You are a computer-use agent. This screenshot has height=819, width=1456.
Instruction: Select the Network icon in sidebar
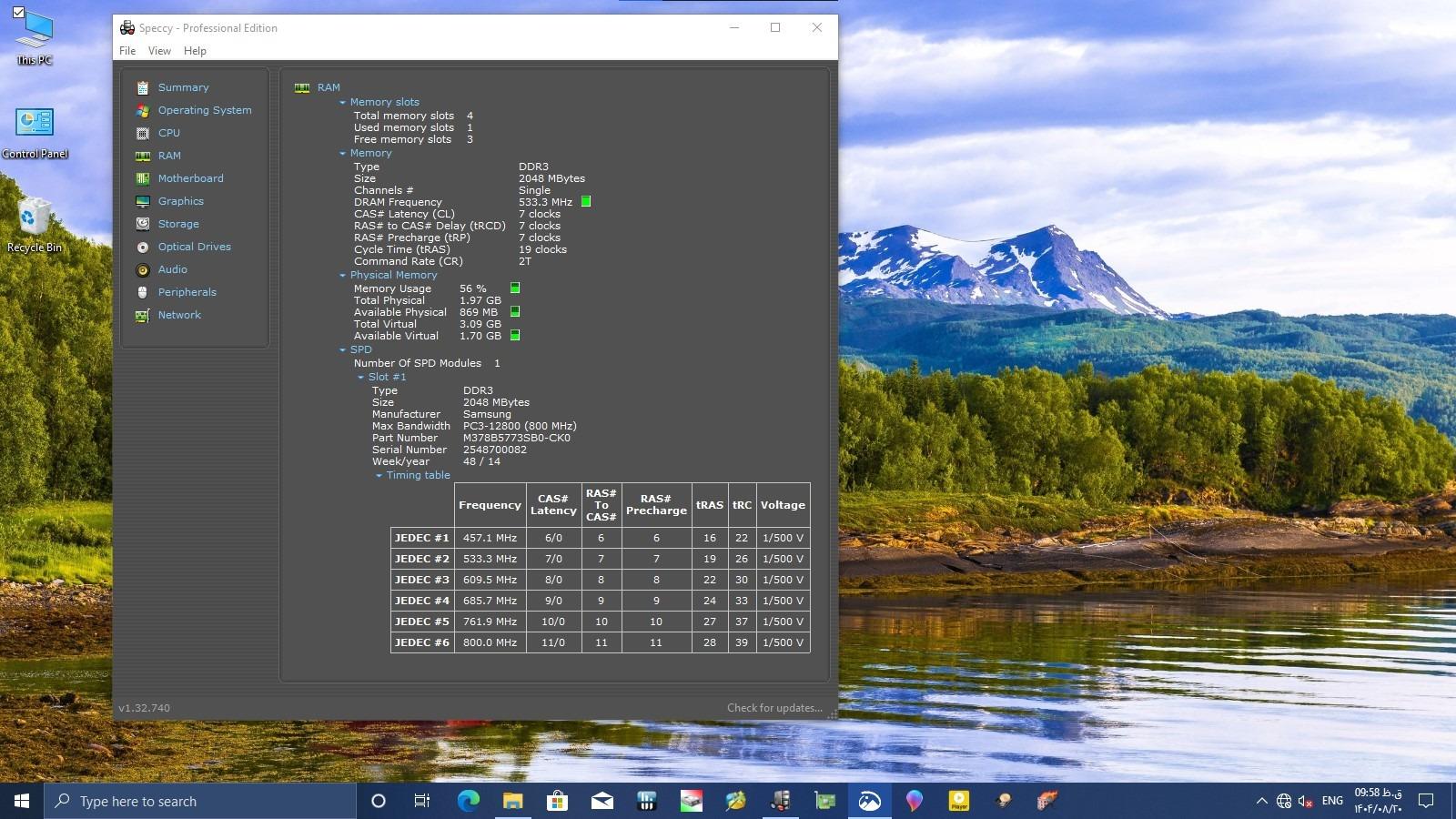pos(143,316)
